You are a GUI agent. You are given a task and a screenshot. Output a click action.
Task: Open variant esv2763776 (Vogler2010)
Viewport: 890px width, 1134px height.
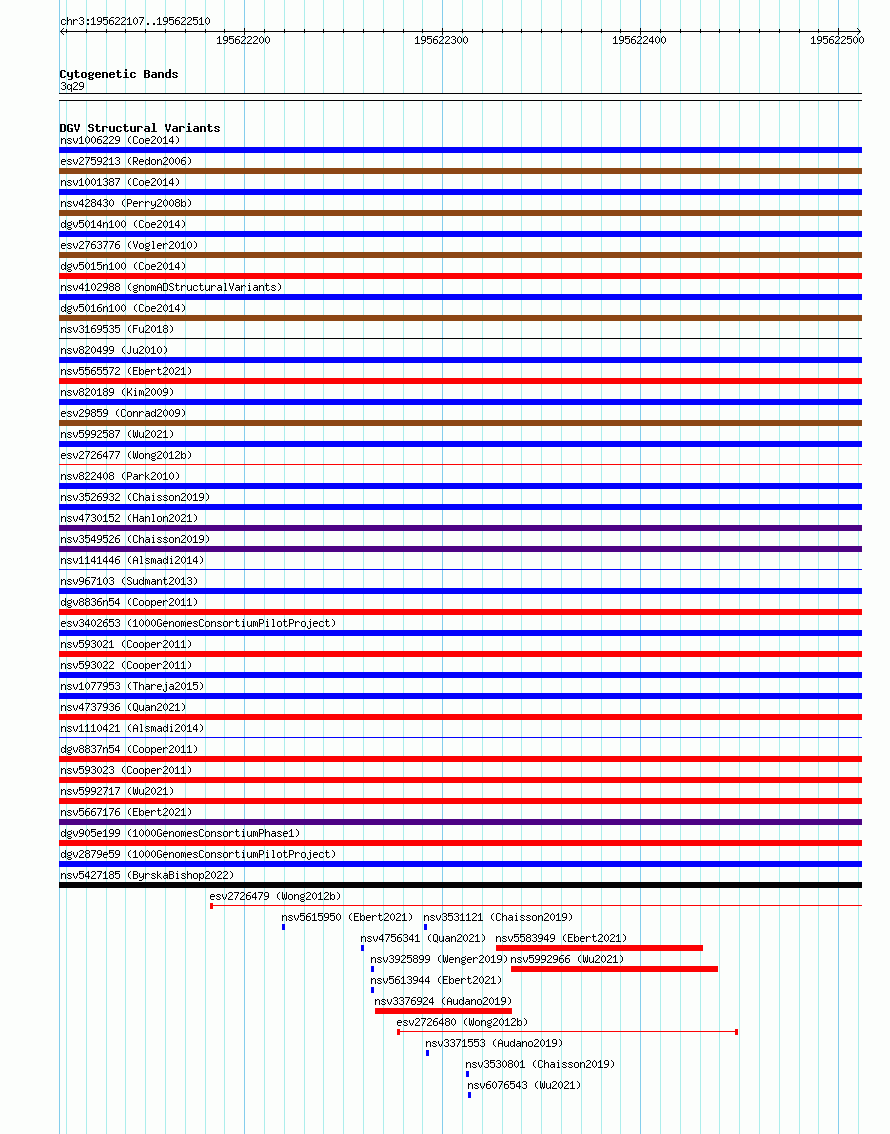tap(129, 245)
